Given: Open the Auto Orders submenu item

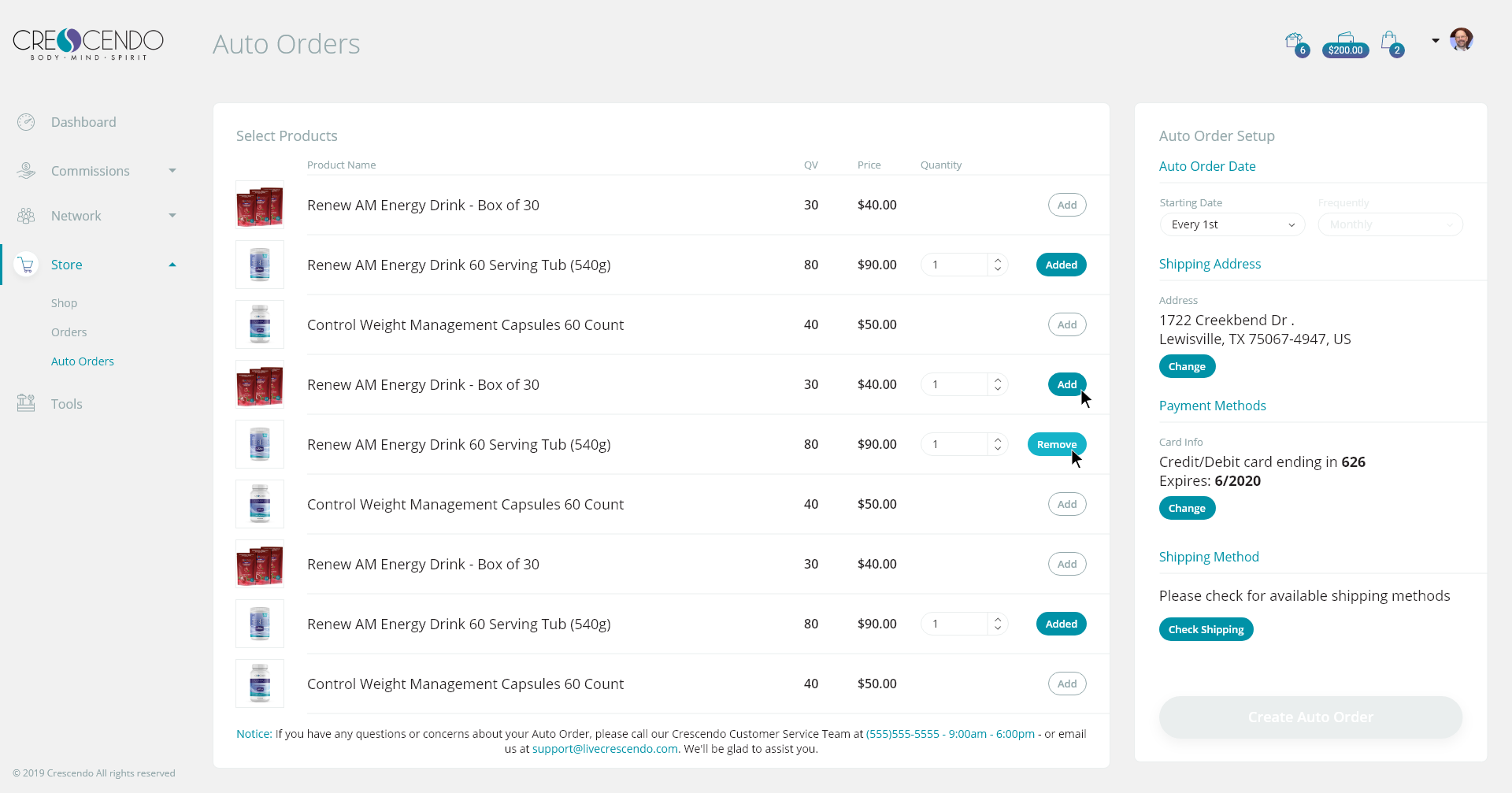Looking at the screenshot, I should pyautogui.click(x=83, y=361).
